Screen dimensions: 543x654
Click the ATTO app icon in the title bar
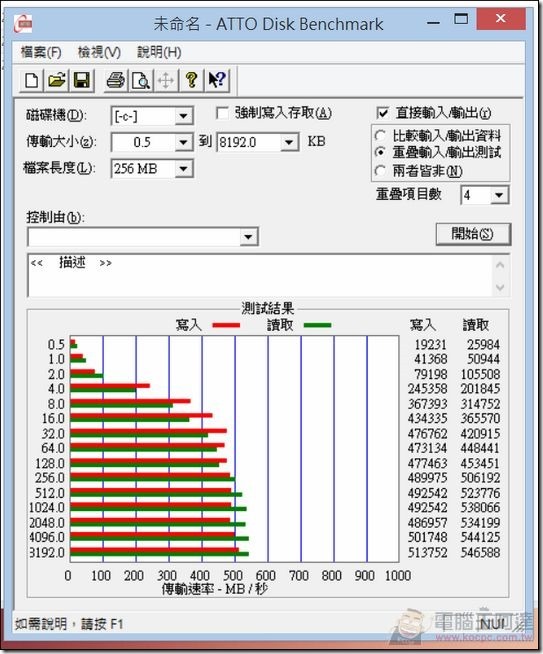tap(23, 24)
